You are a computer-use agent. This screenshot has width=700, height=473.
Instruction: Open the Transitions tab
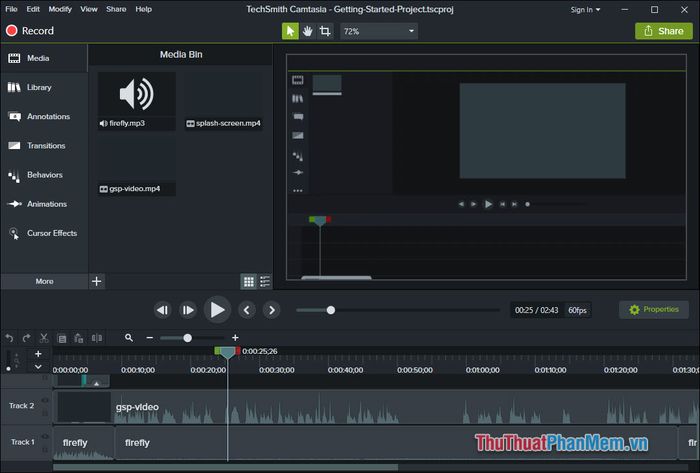[44, 145]
